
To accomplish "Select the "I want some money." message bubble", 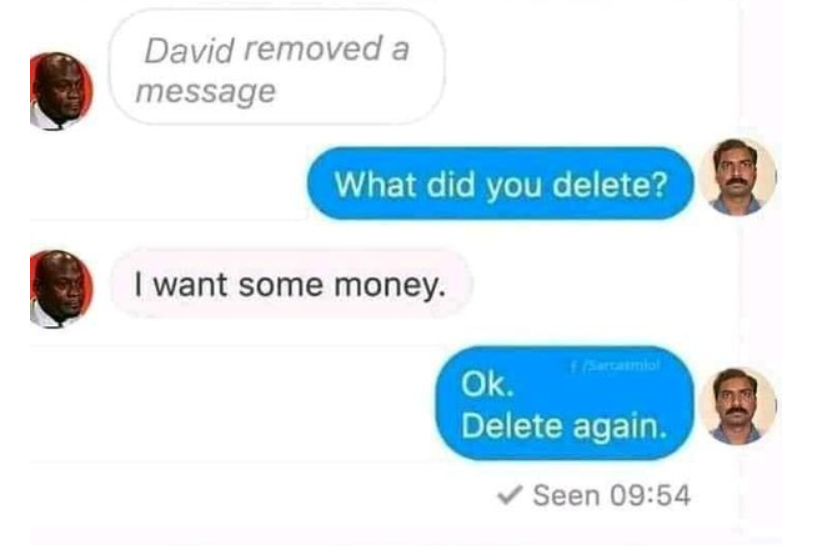I will [x=291, y=285].
